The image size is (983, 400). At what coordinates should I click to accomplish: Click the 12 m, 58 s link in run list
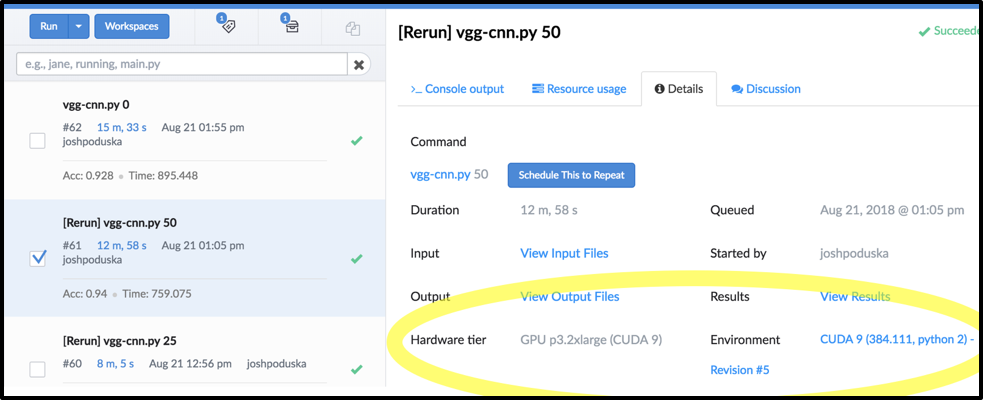[x=122, y=245]
